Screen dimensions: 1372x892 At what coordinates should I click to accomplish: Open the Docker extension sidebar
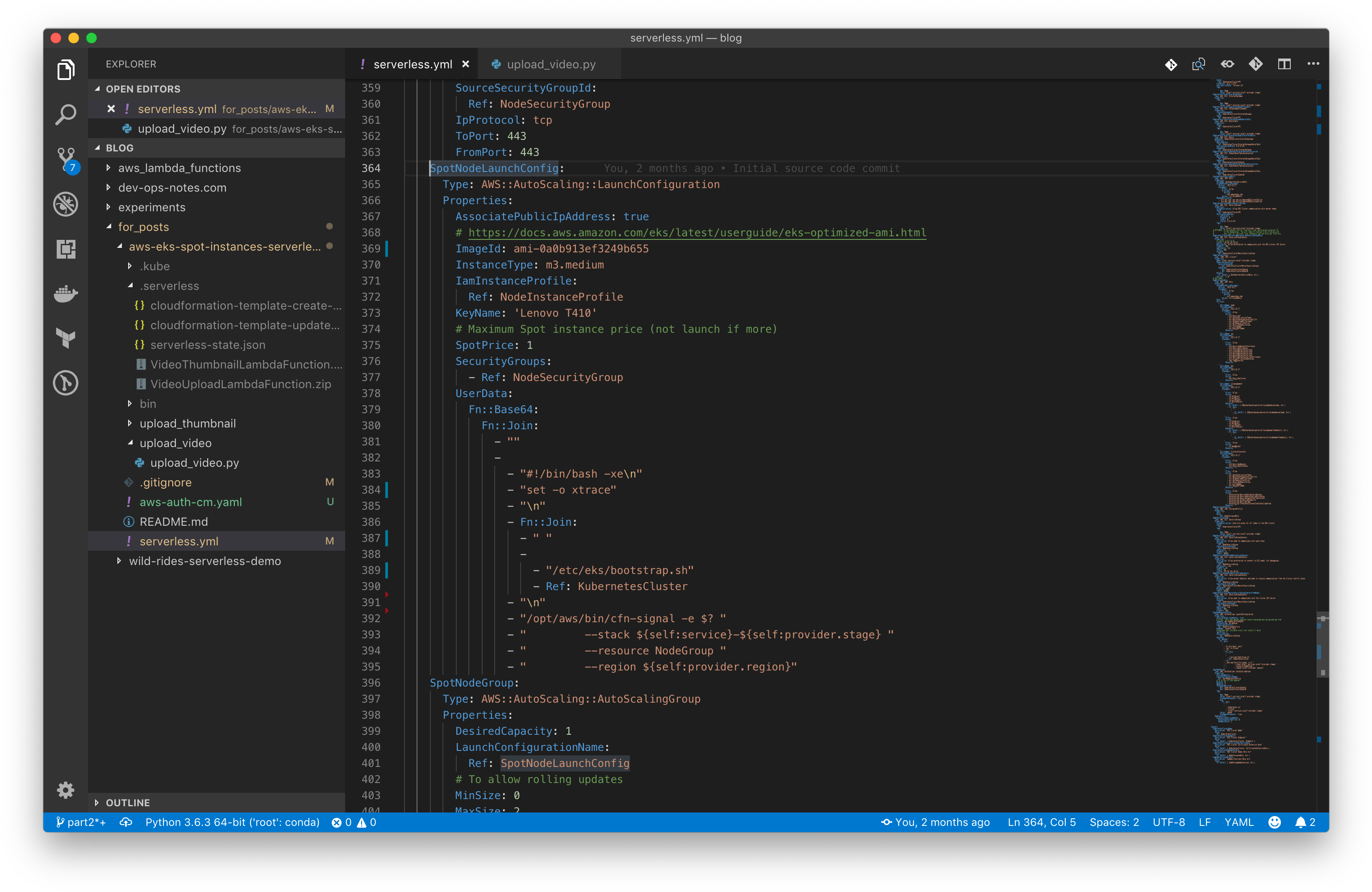66,293
